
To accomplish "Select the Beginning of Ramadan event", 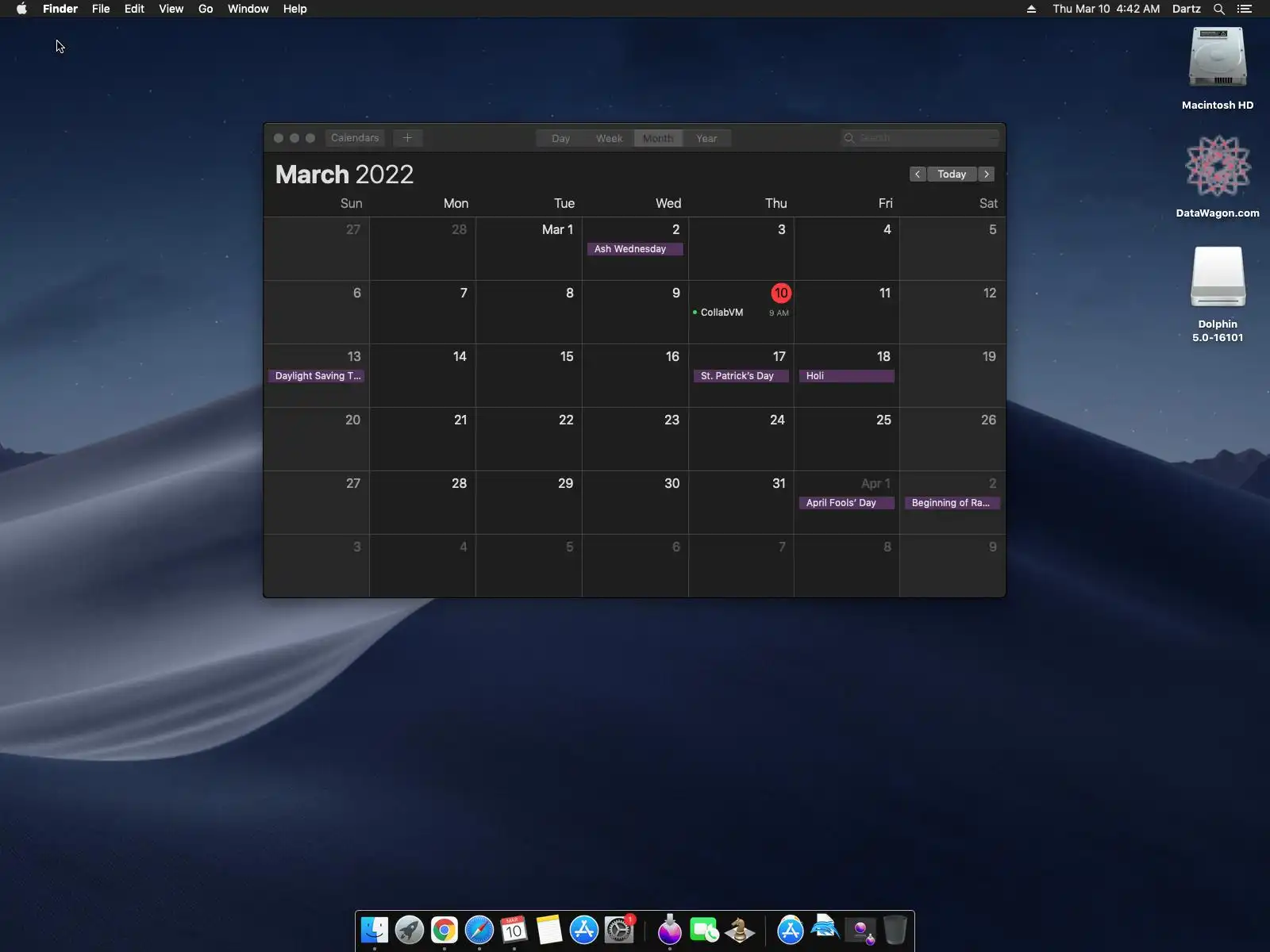I will click(x=952, y=503).
